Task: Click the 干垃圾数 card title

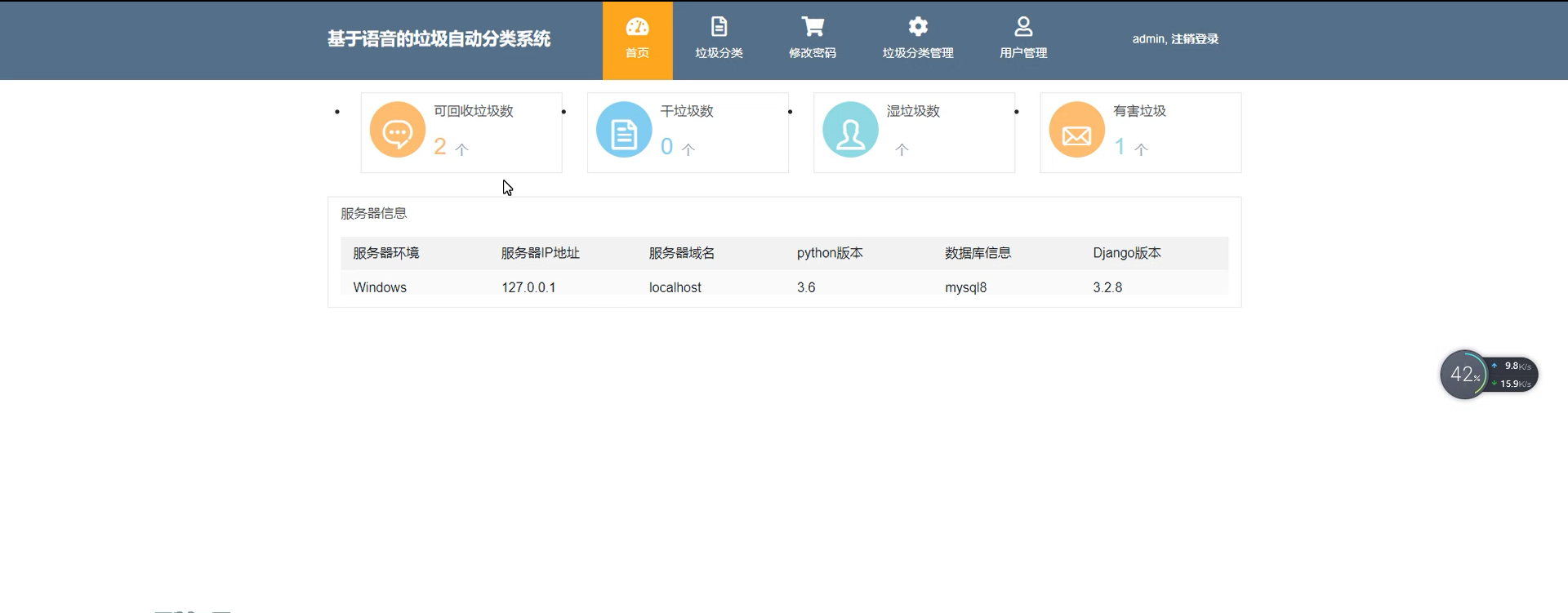Action: (687, 111)
